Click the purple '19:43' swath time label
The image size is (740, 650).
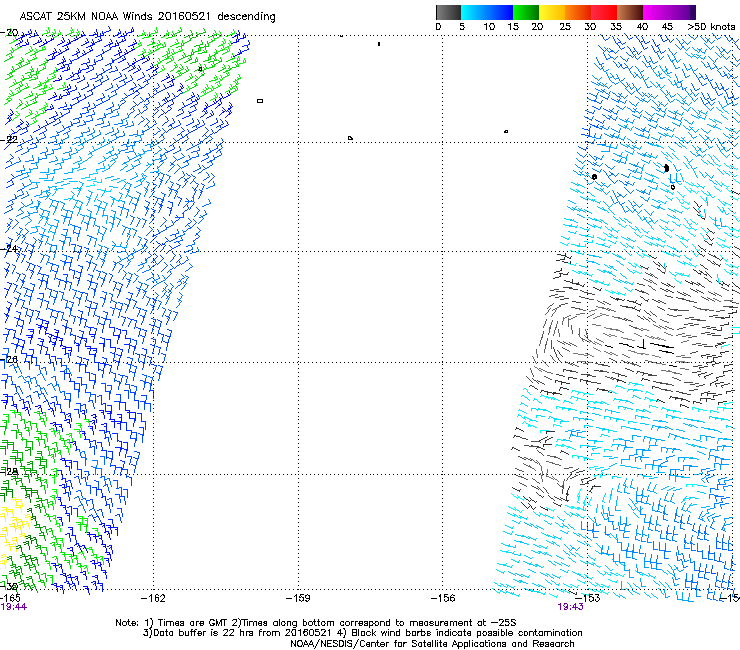571,607
